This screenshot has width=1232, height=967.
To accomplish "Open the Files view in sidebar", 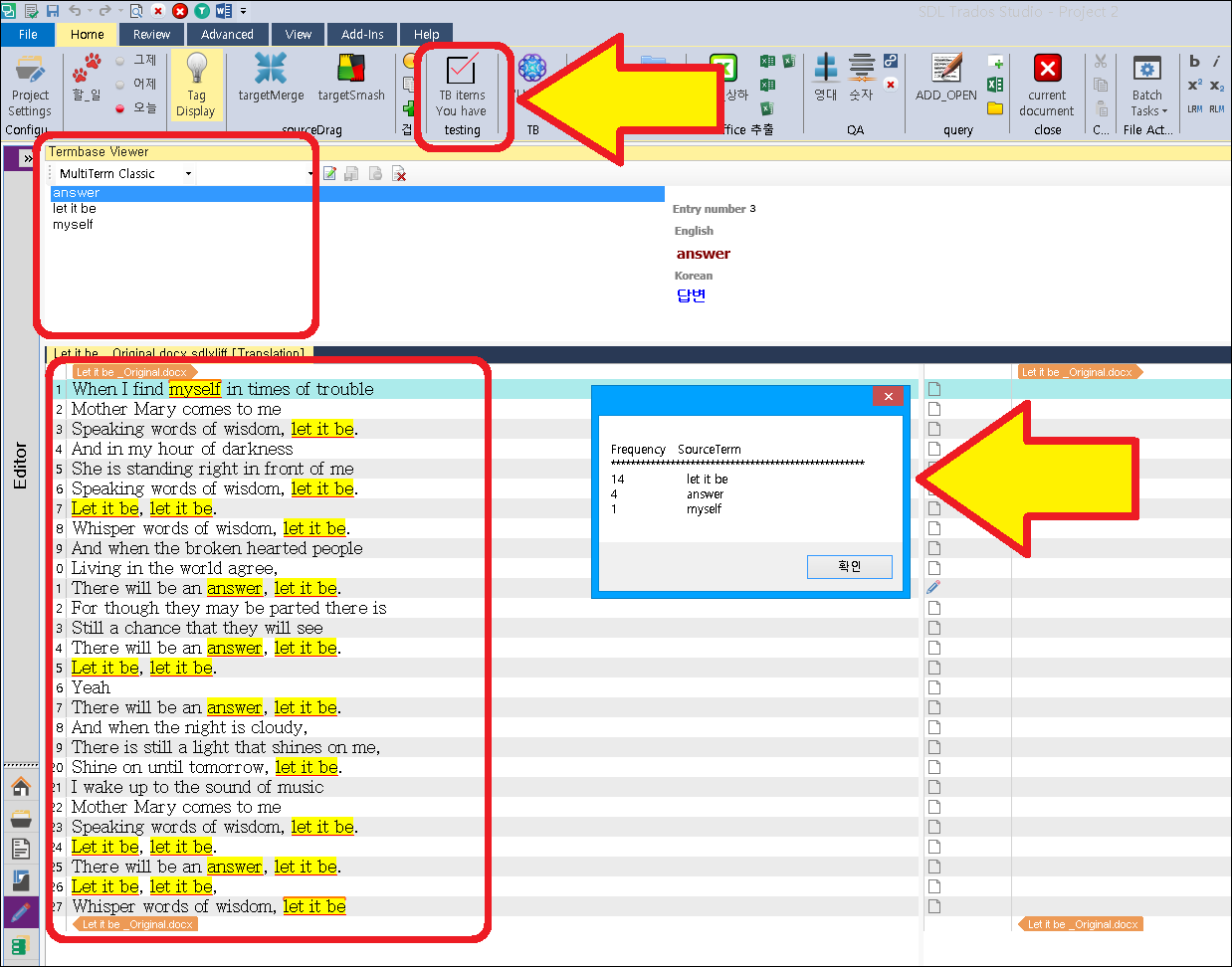I will click(21, 849).
